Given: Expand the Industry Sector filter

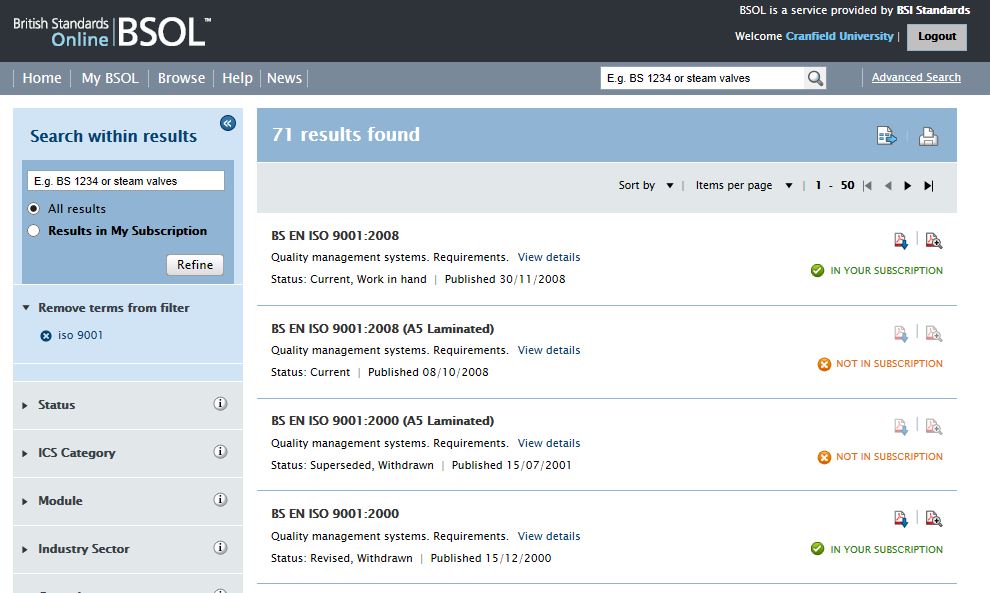Looking at the screenshot, I should pos(83,549).
